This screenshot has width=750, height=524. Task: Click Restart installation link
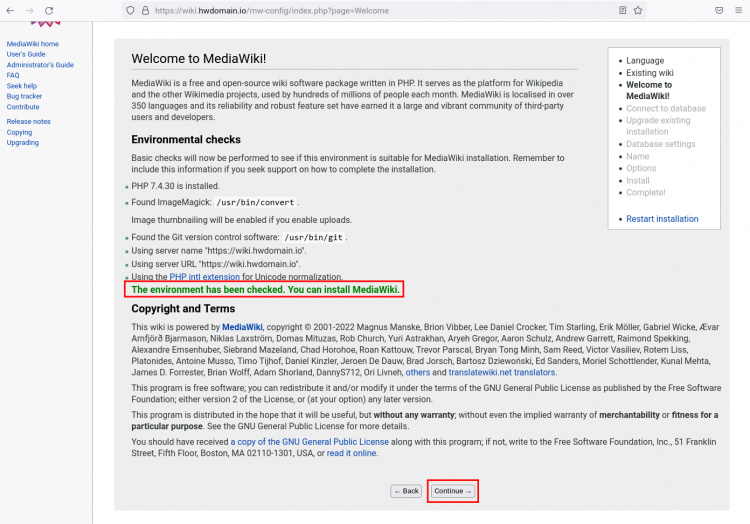(x=662, y=218)
